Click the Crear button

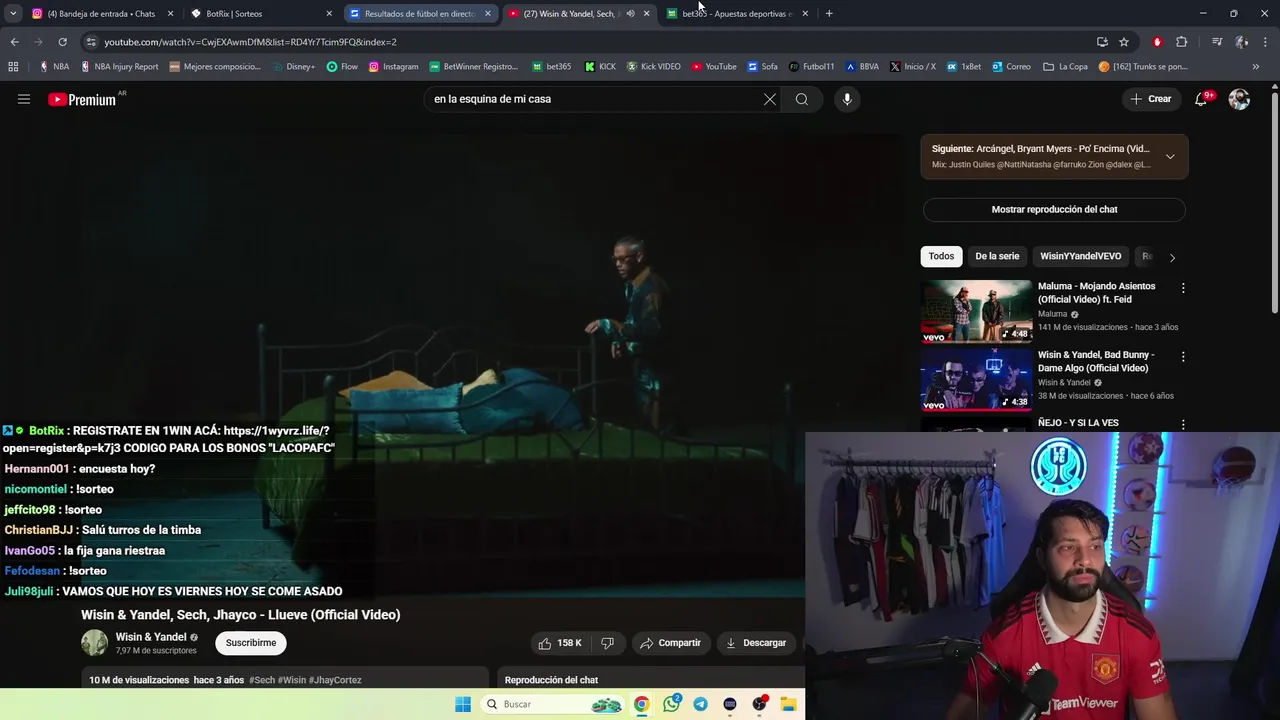pyautogui.click(x=1150, y=99)
